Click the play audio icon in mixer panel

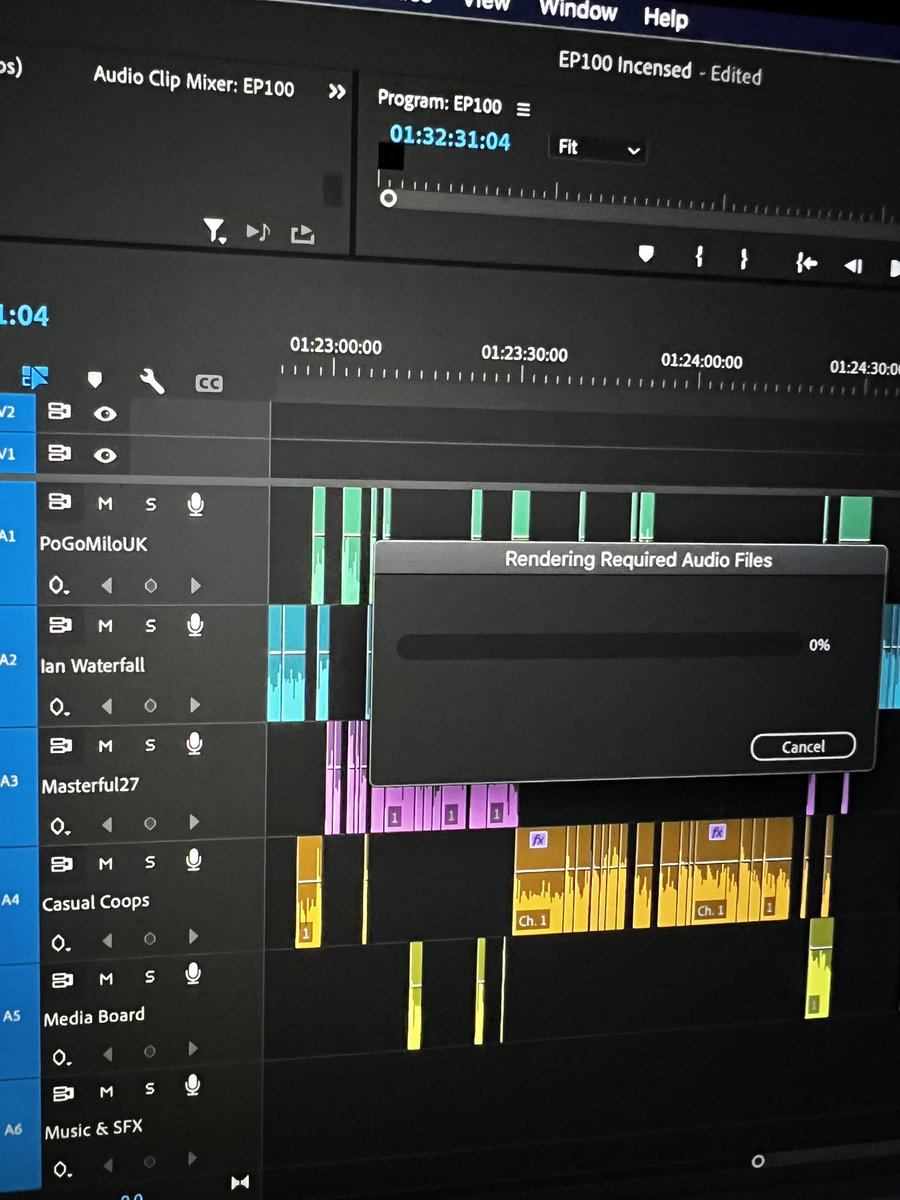(258, 232)
